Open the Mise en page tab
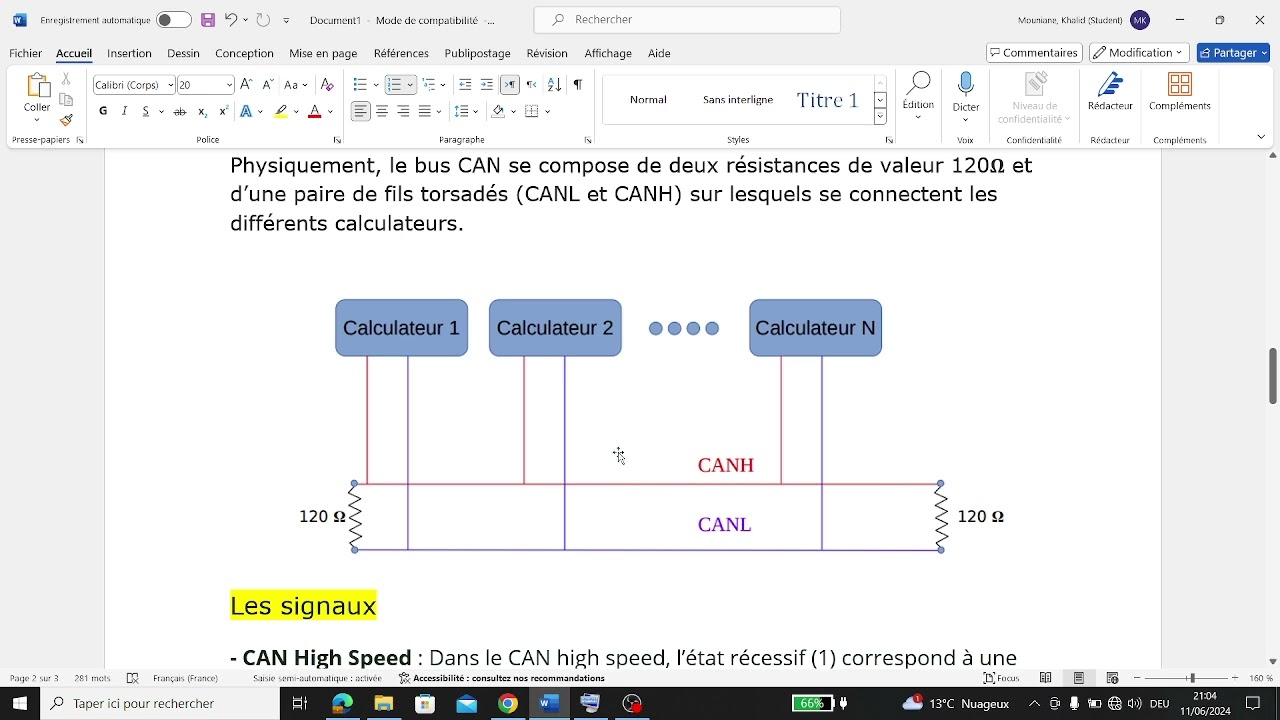1280x720 pixels. (x=323, y=53)
